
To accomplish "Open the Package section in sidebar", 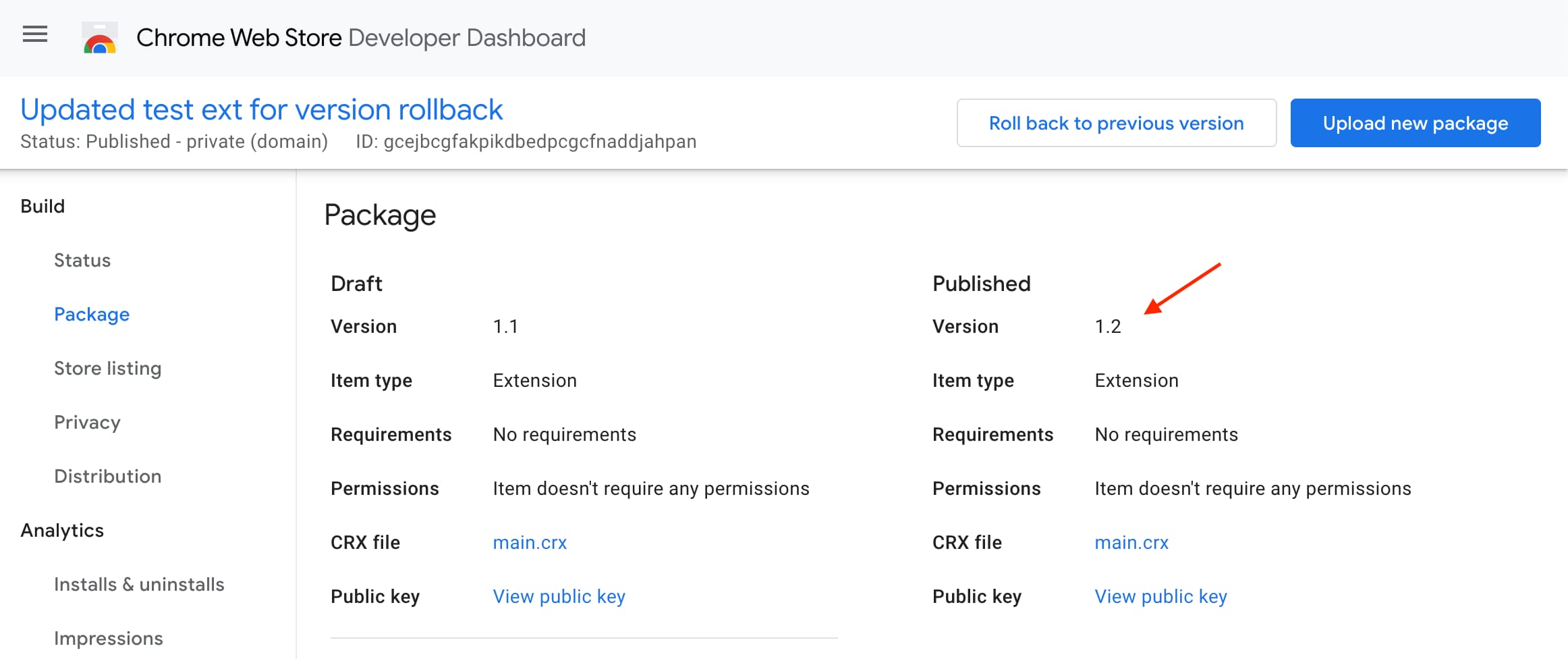I will pos(92,314).
